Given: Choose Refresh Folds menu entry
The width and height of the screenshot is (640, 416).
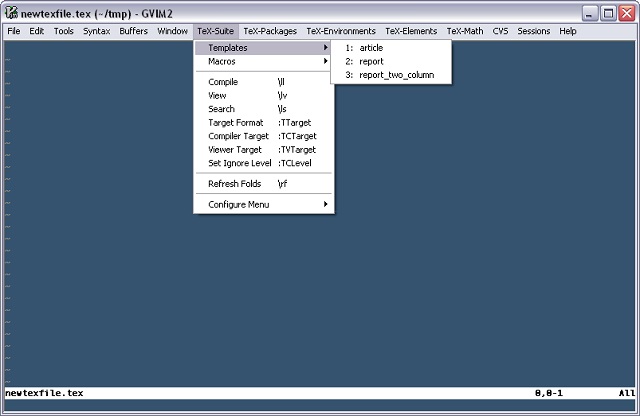Looking at the screenshot, I should 264,184.
